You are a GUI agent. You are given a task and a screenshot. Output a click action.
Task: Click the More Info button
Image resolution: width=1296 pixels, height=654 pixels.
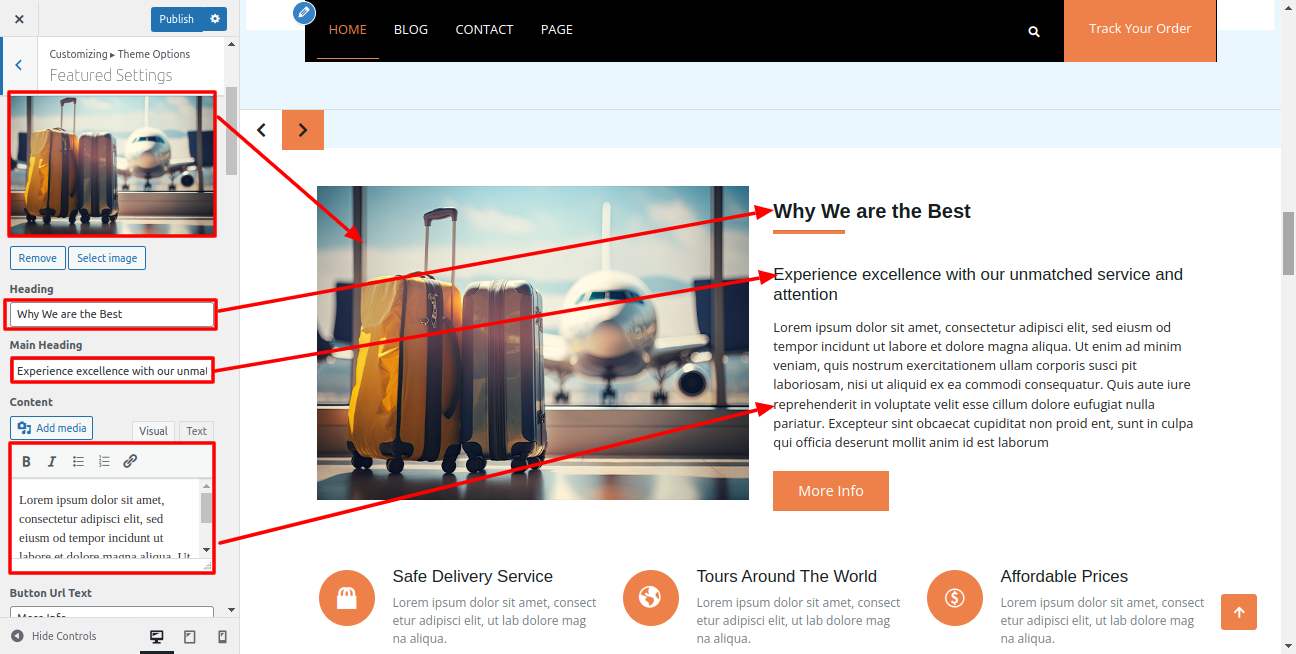[831, 491]
